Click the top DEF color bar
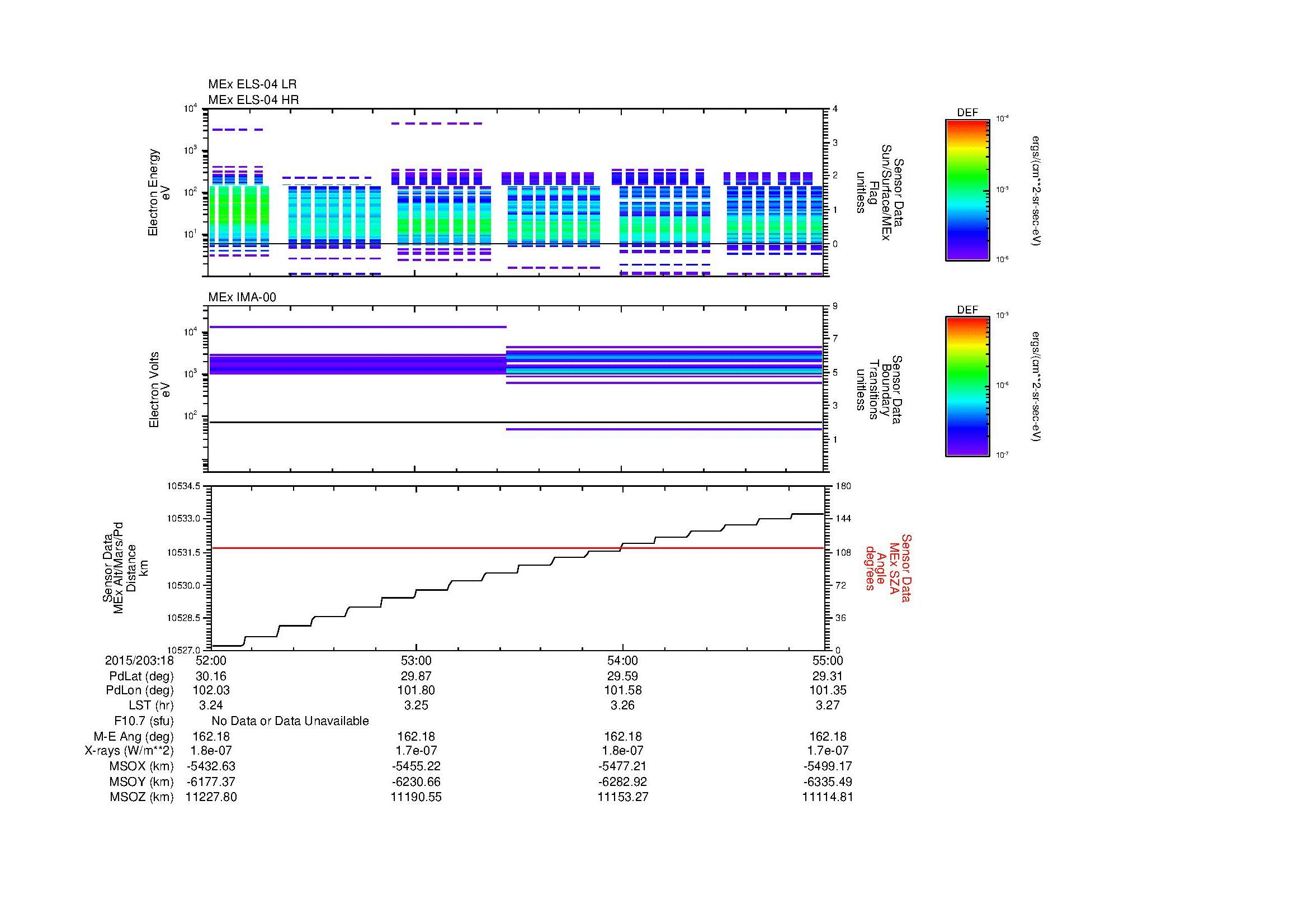 click(967, 189)
